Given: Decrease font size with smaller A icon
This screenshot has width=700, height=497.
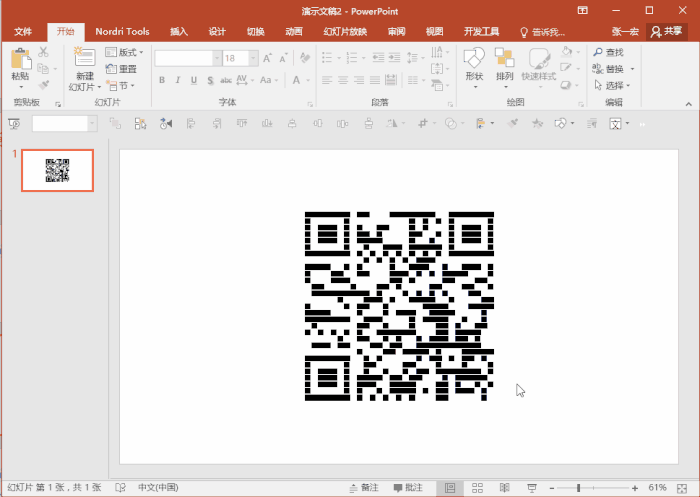Looking at the screenshot, I should [283, 58].
